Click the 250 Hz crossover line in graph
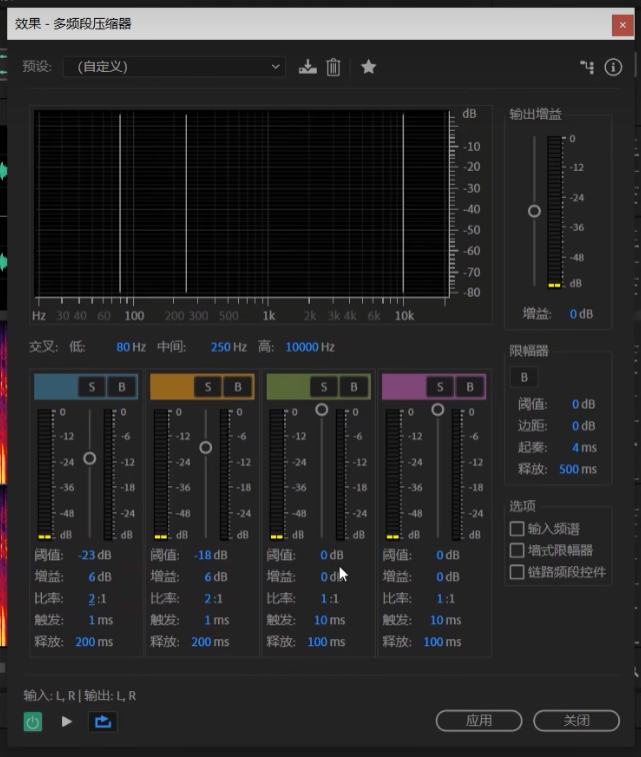The height and width of the screenshot is (757, 641). tap(186, 203)
